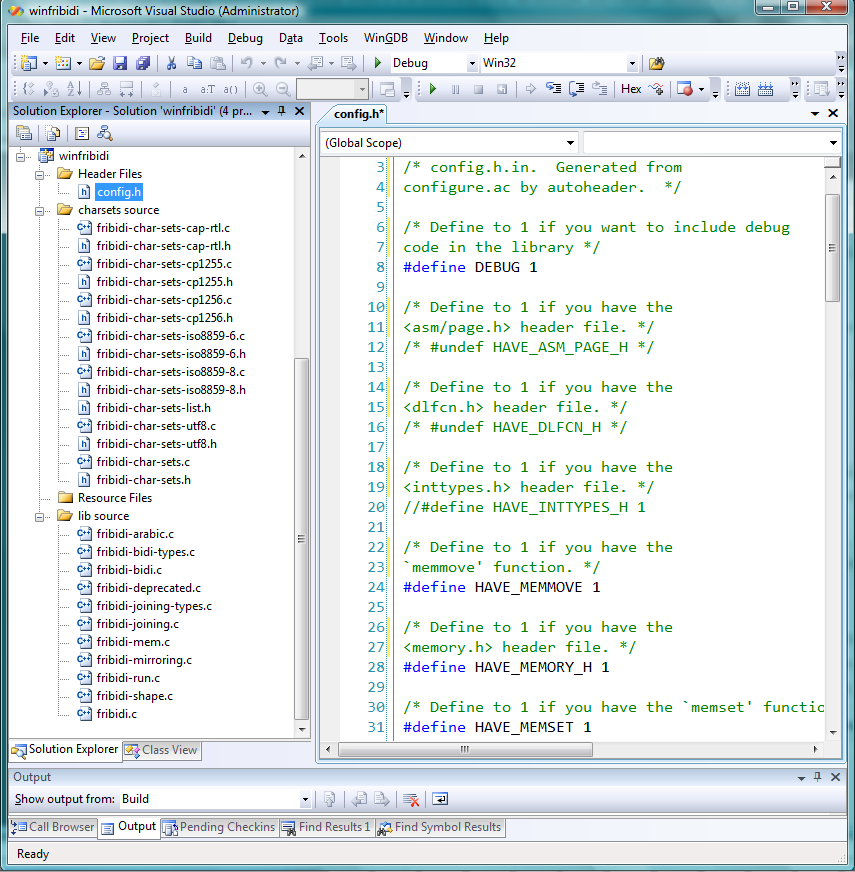
Task: Open File icon in toolbar
Action: pos(97,63)
